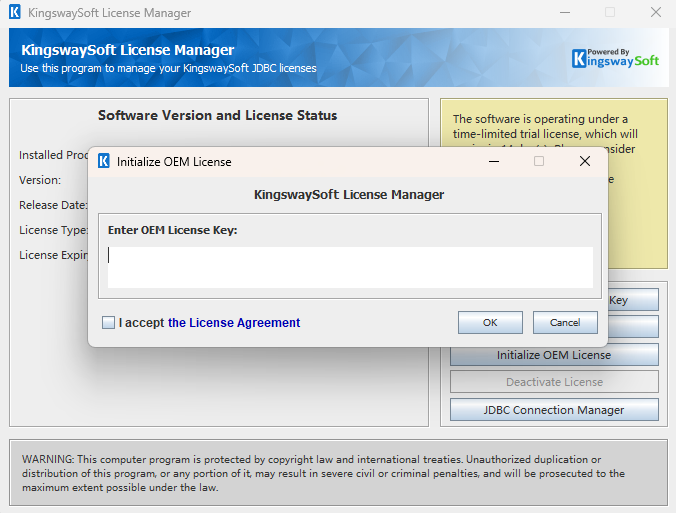Click the KingswaySoft icon in the main title bar
This screenshot has width=676, height=513.
tap(15, 12)
